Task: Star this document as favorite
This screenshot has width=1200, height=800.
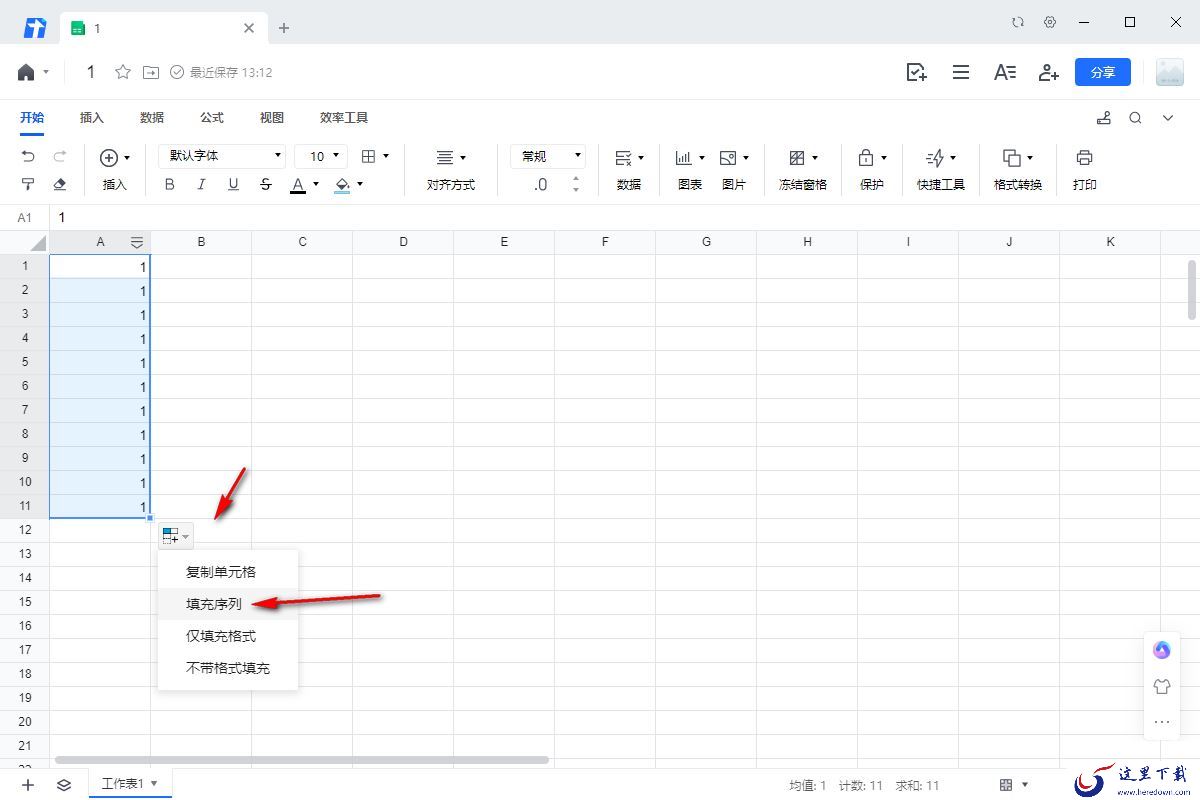Action: click(123, 72)
